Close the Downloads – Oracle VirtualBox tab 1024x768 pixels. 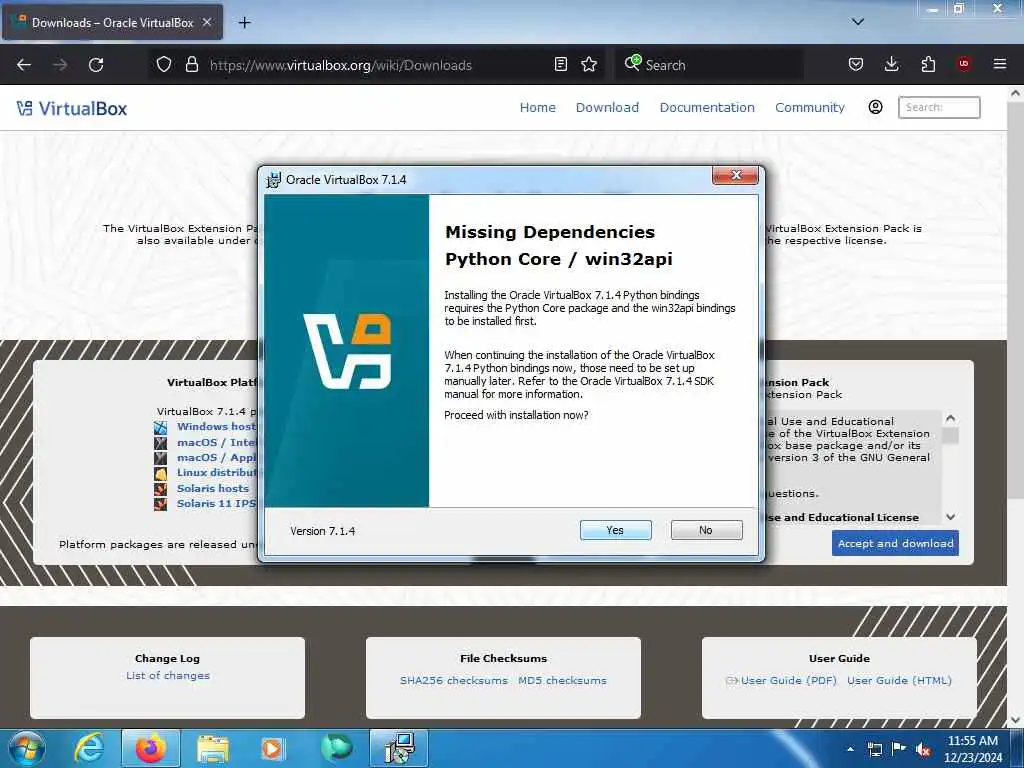click(x=207, y=22)
